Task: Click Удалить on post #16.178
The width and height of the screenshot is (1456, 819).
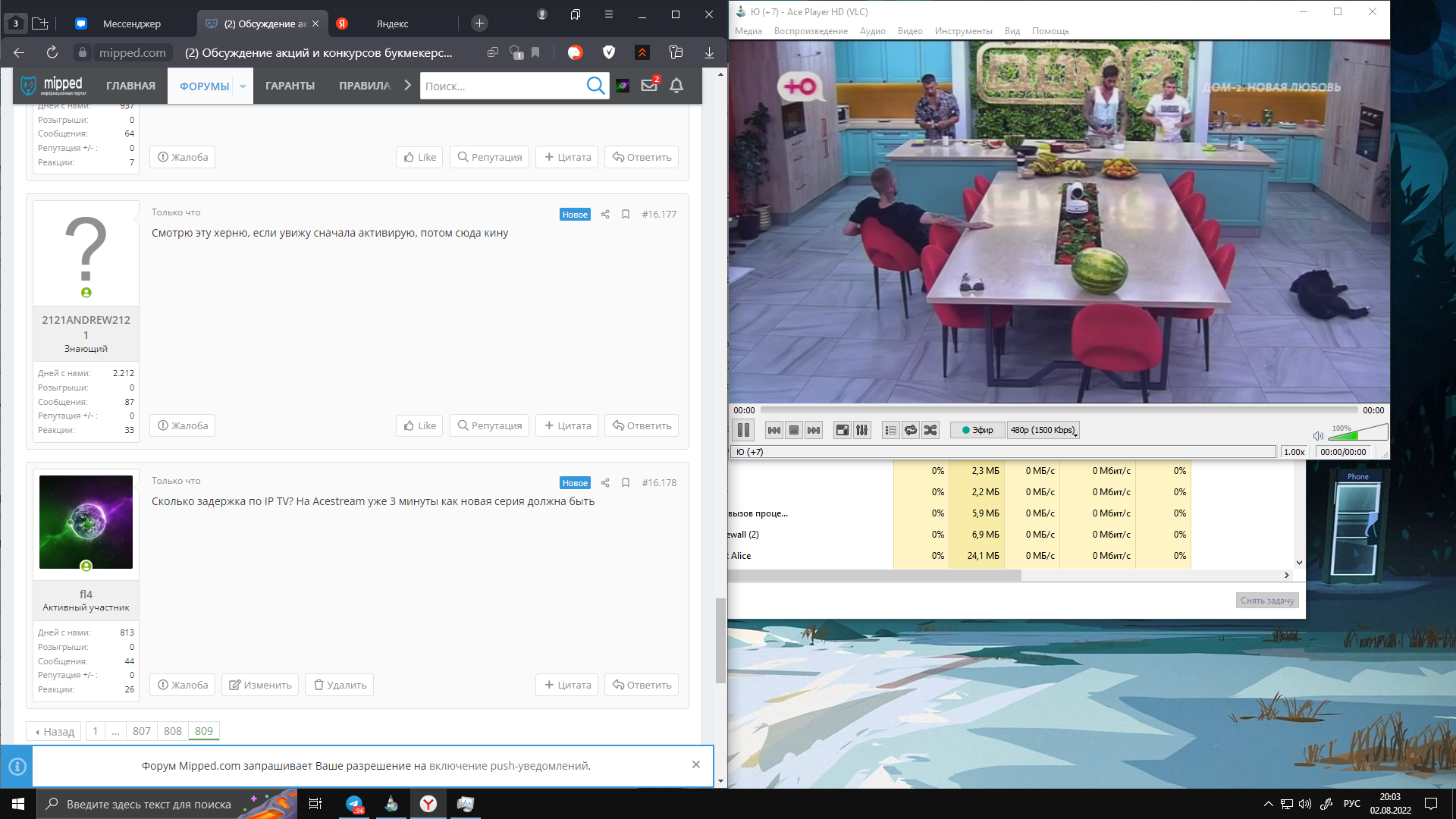Action: 340,685
